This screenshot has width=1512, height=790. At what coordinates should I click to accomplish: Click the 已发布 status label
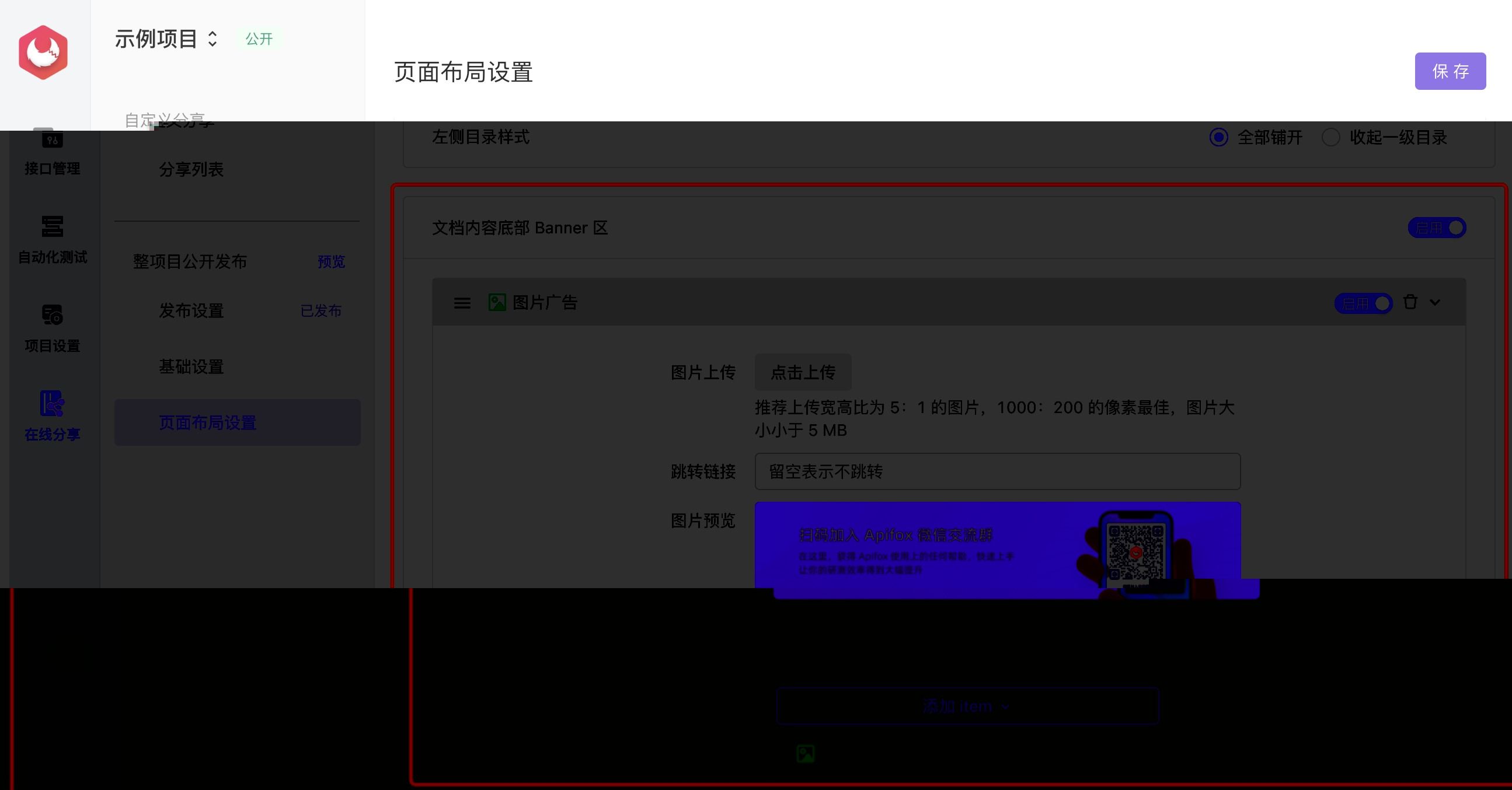(x=320, y=311)
